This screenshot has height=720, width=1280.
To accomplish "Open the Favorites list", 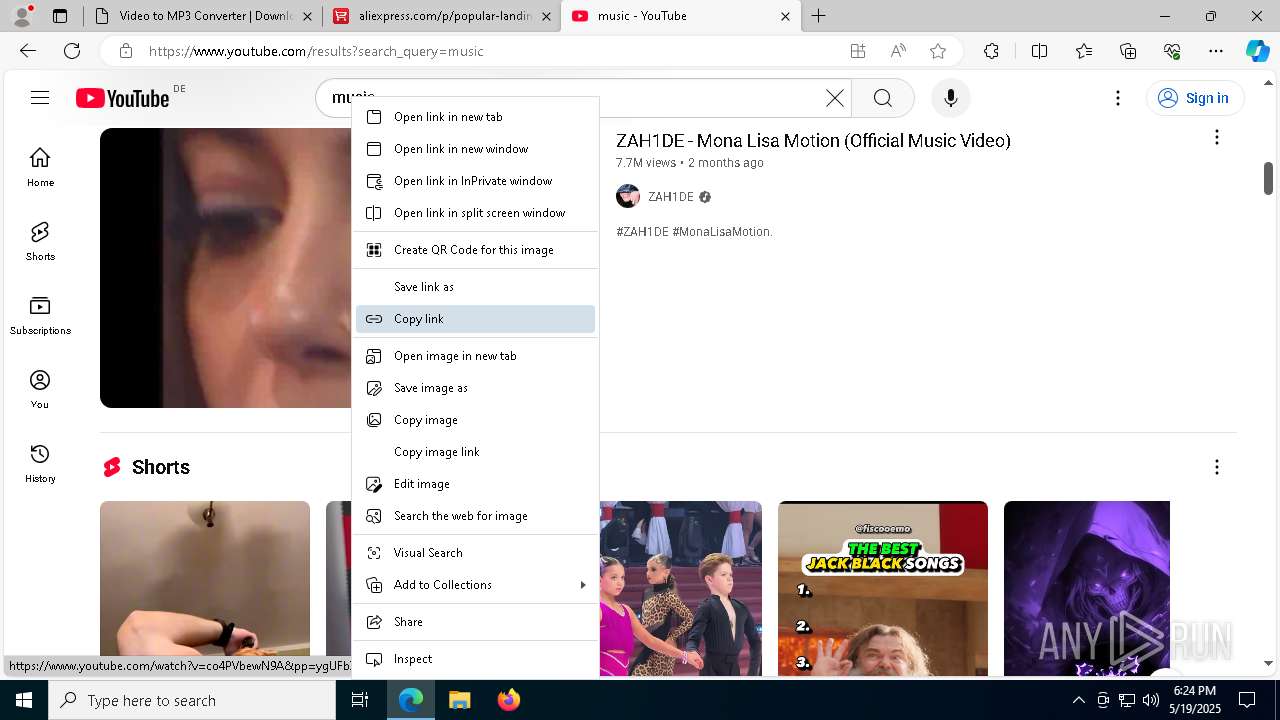I will (x=1084, y=51).
